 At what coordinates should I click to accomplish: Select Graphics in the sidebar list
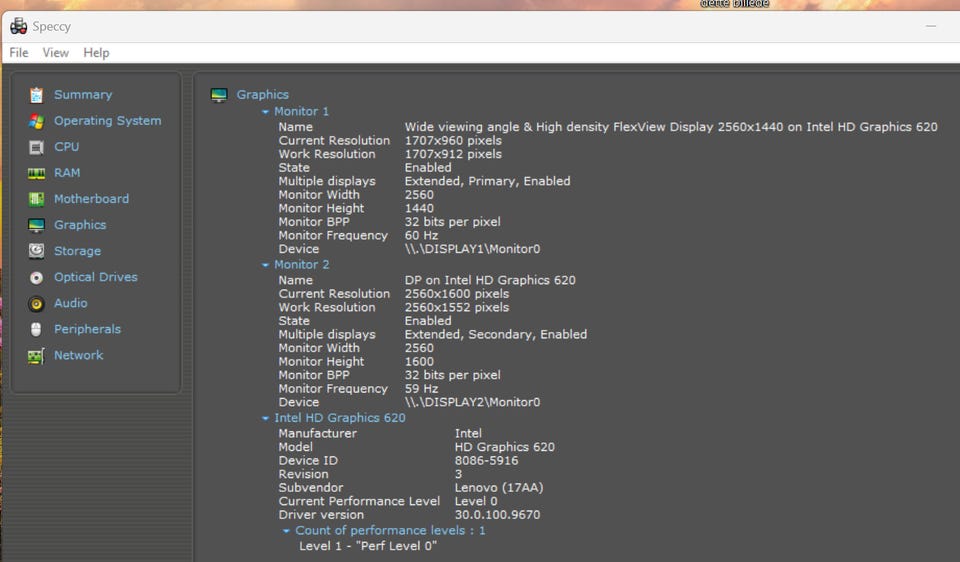tap(80, 225)
